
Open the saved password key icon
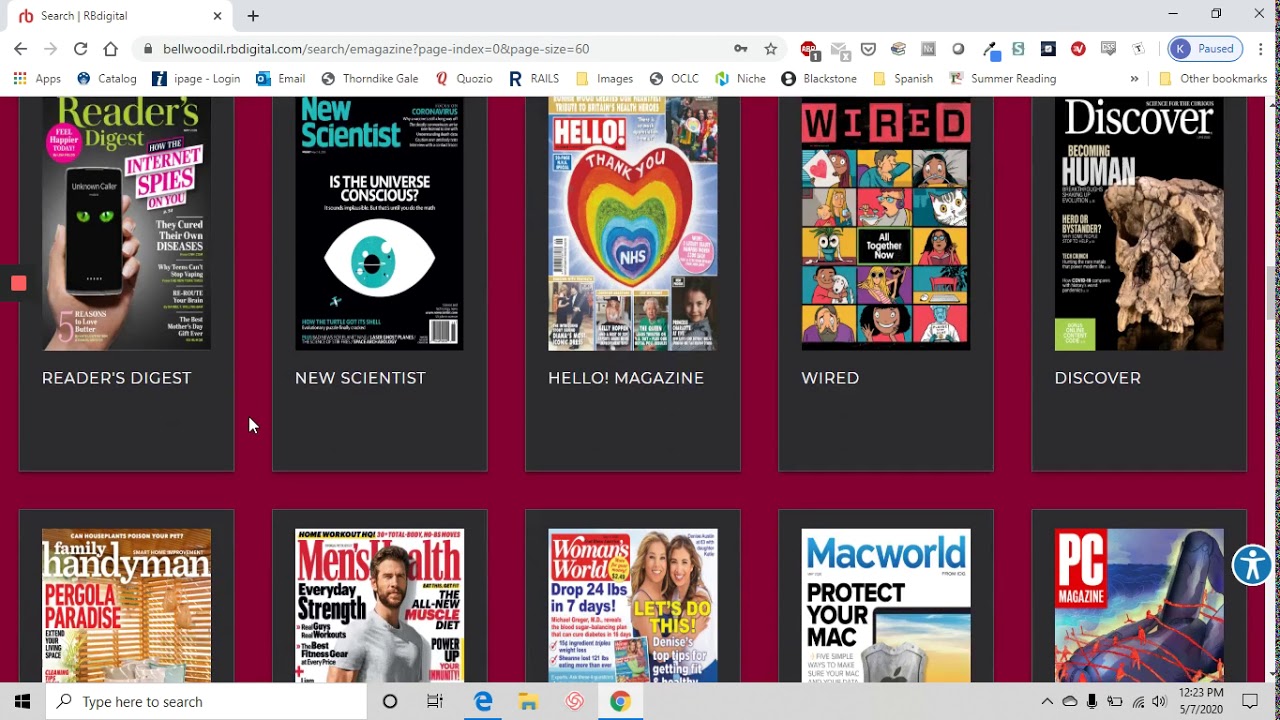click(x=741, y=49)
